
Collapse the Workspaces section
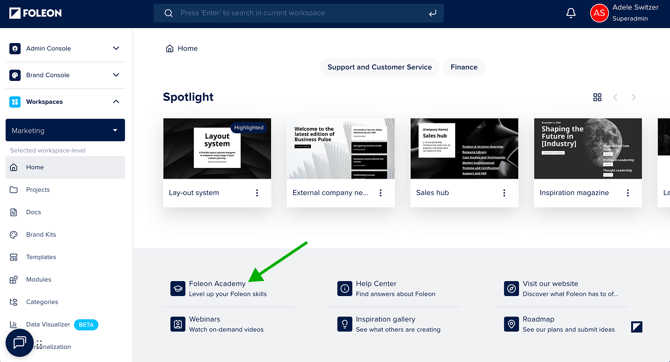coord(116,102)
